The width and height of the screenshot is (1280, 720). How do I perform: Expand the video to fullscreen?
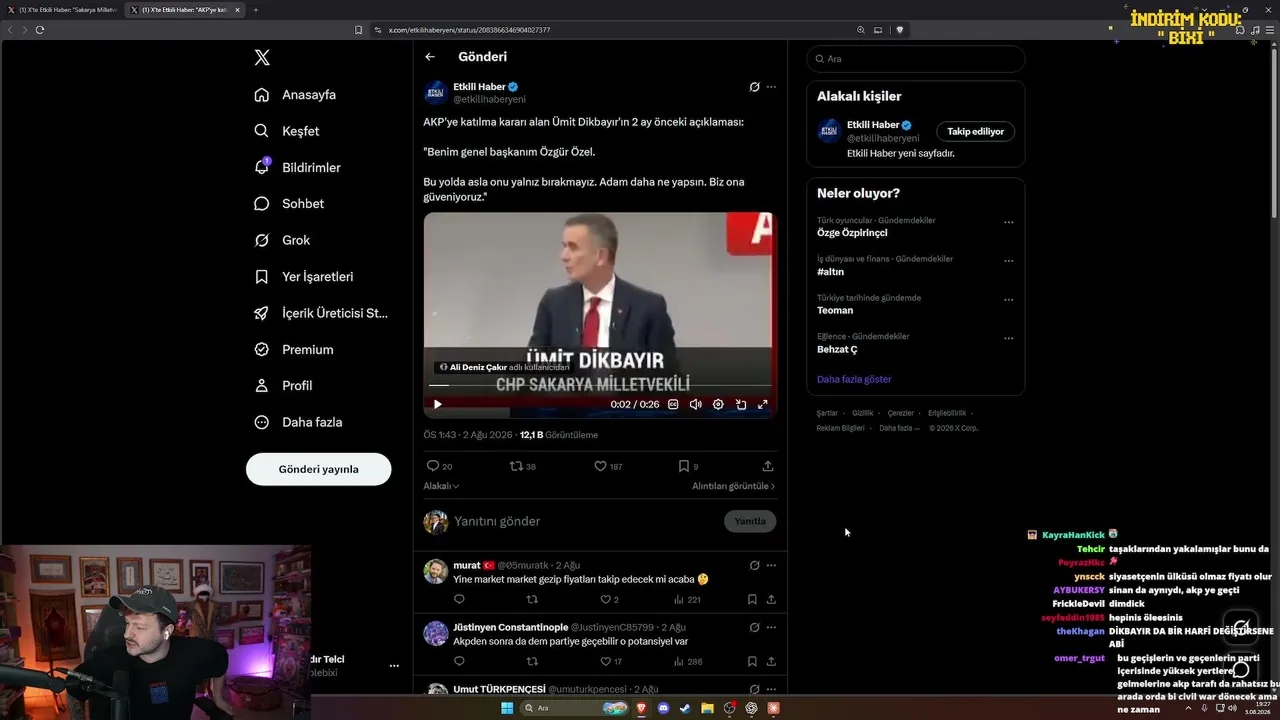(x=763, y=404)
